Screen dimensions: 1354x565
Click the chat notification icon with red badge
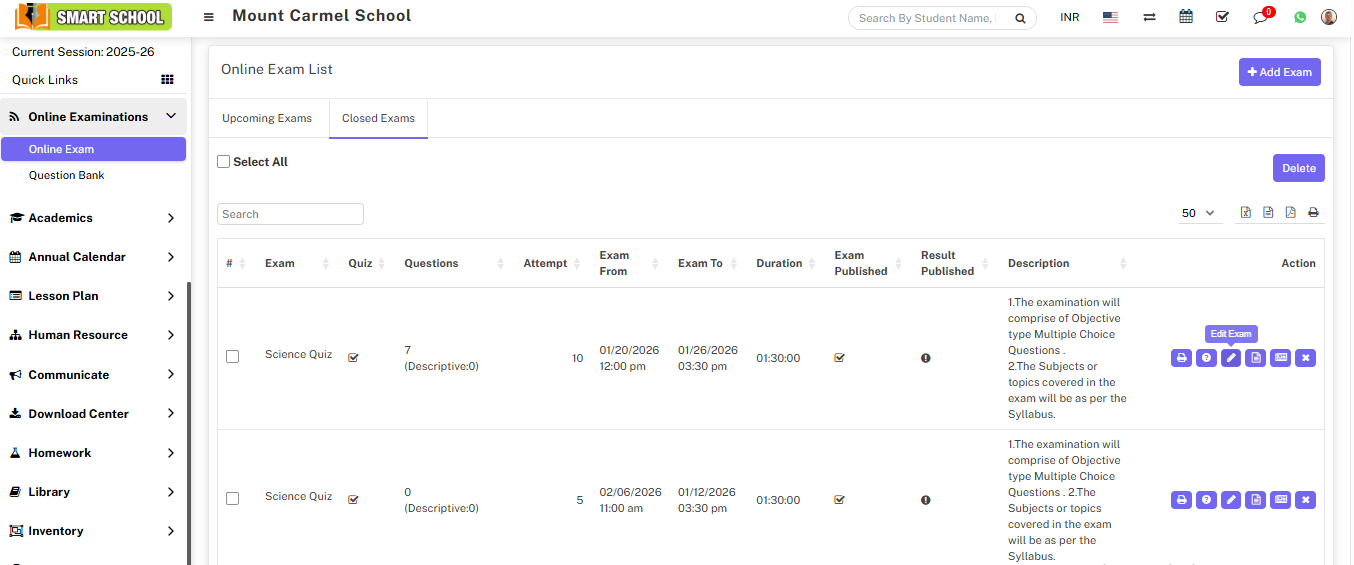tap(1260, 17)
